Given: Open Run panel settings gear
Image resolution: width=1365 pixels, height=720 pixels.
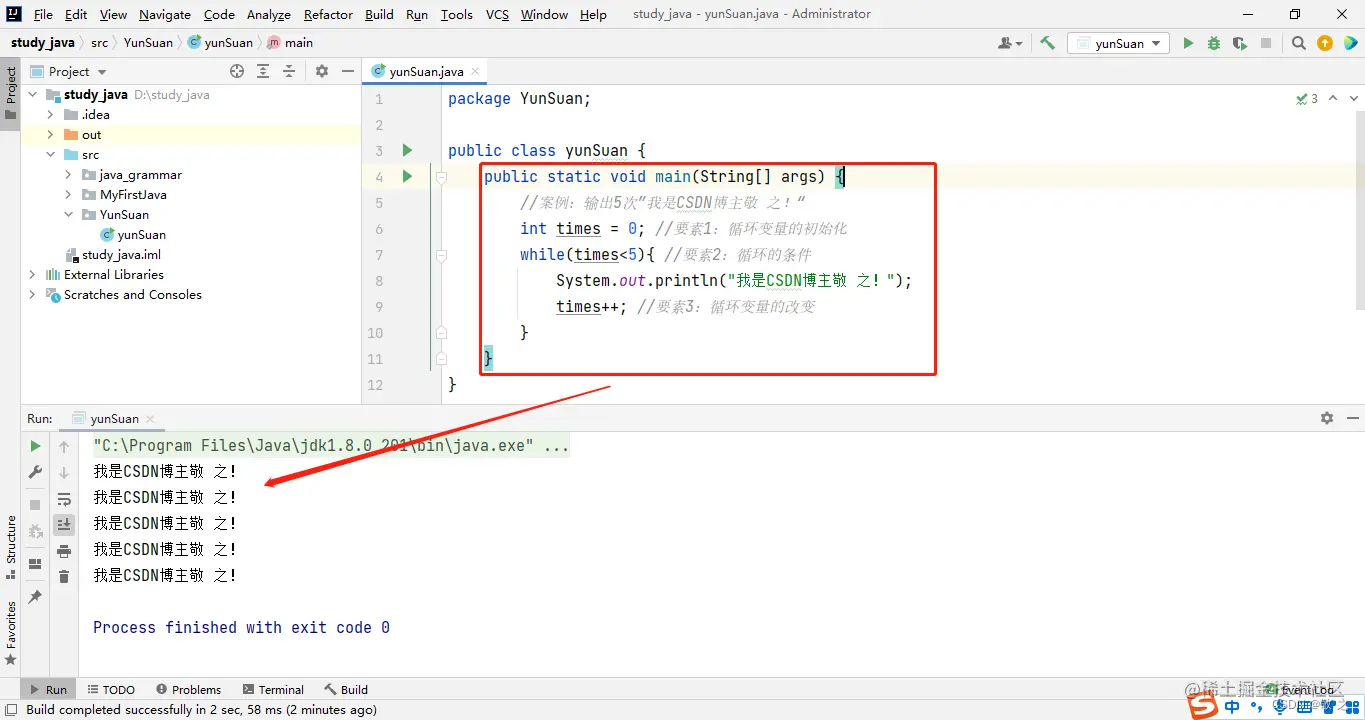Looking at the screenshot, I should (1327, 418).
